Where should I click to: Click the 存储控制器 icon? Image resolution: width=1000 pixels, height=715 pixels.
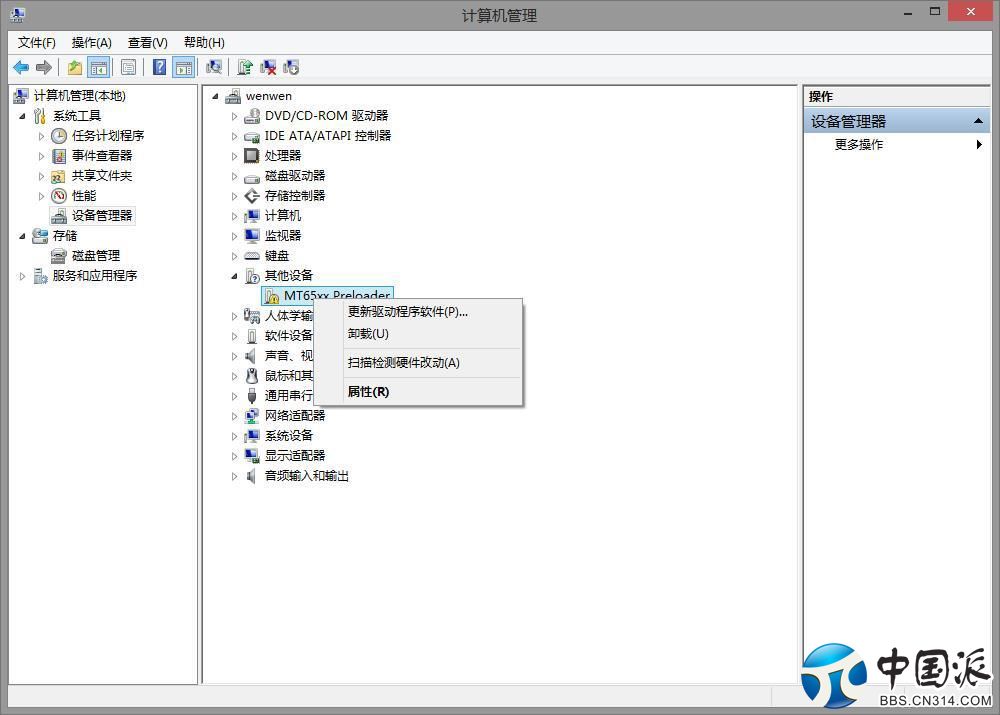[252, 196]
